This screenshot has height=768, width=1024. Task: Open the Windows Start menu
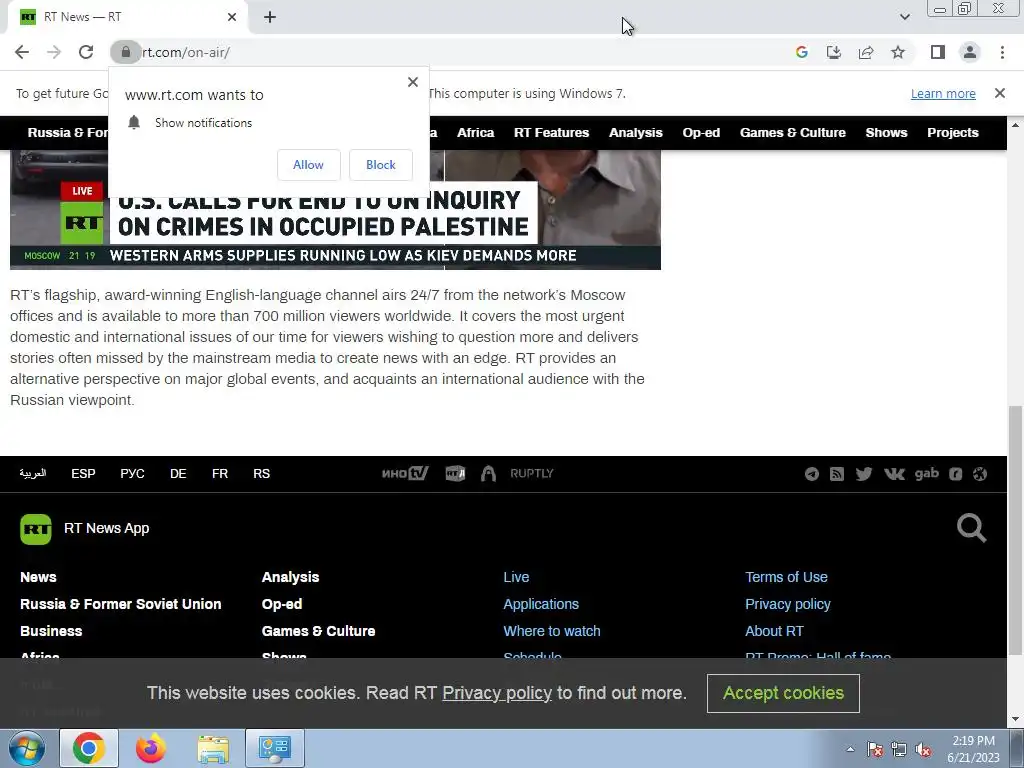tap(27, 748)
